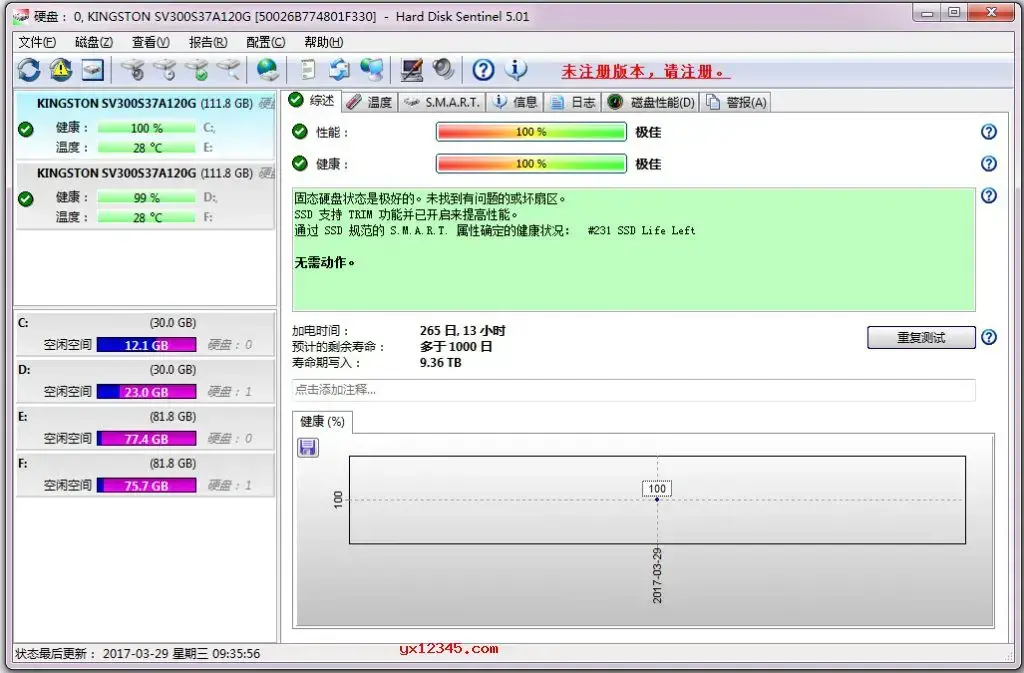Click the disk with stethoscope toolbar icon
The height and width of the screenshot is (673, 1024).
134,69
